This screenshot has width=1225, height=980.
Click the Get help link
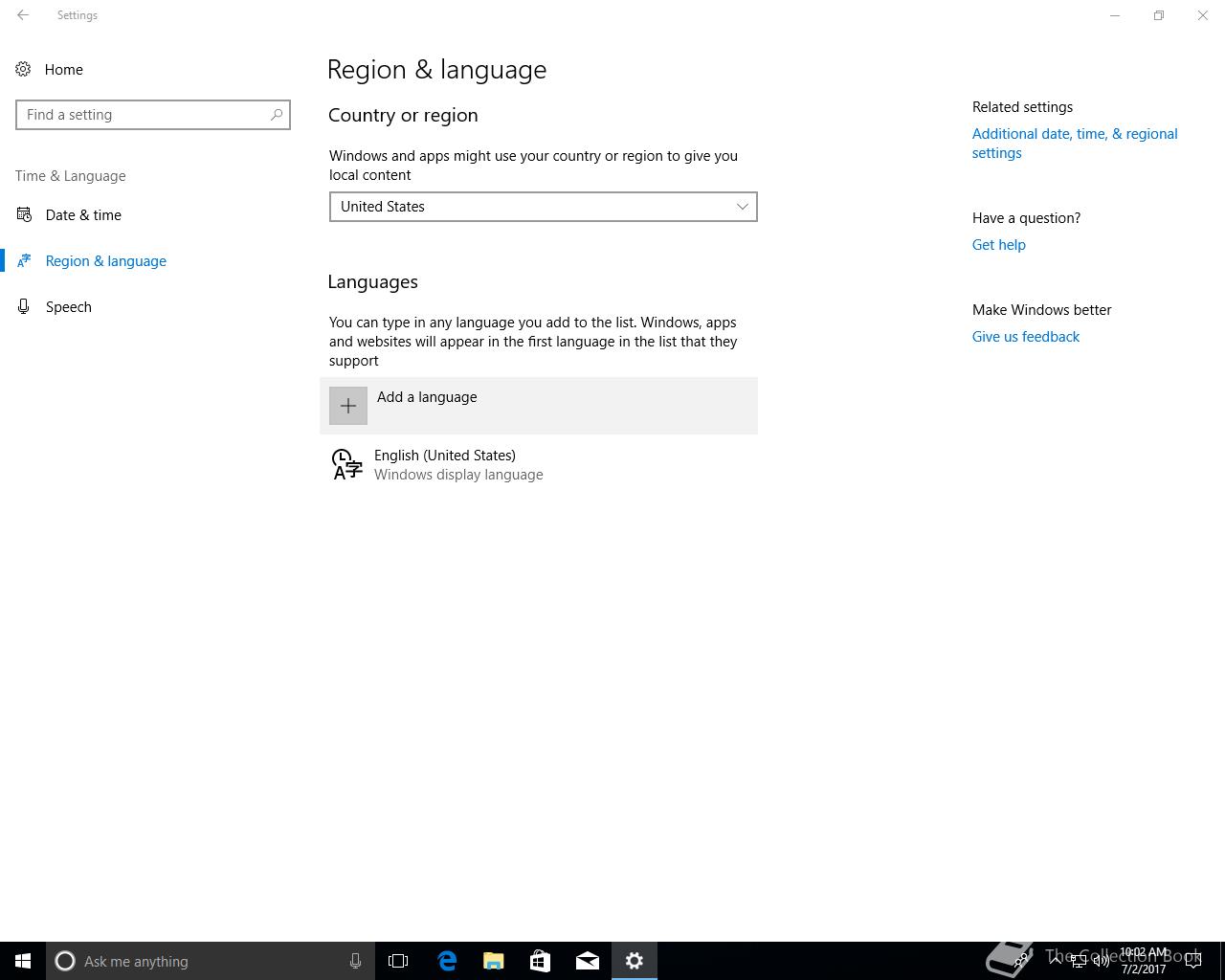(998, 245)
